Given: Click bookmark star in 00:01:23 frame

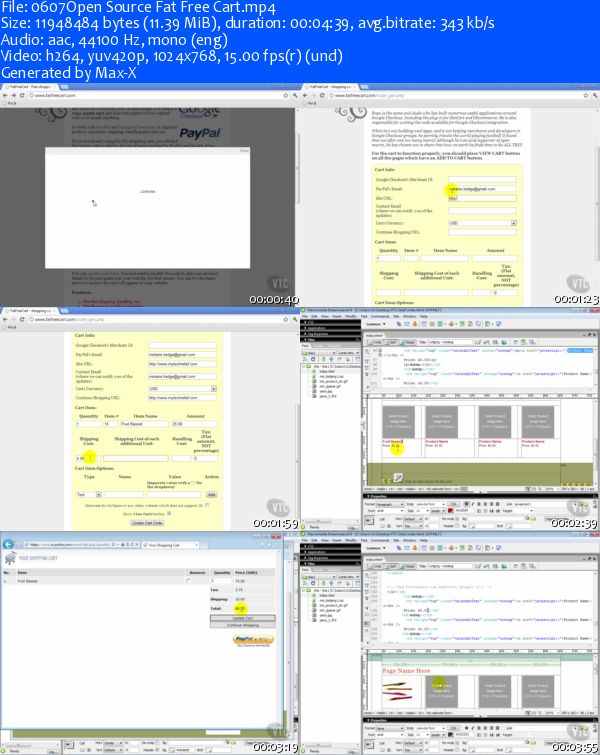Looking at the screenshot, I should point(586,95).
